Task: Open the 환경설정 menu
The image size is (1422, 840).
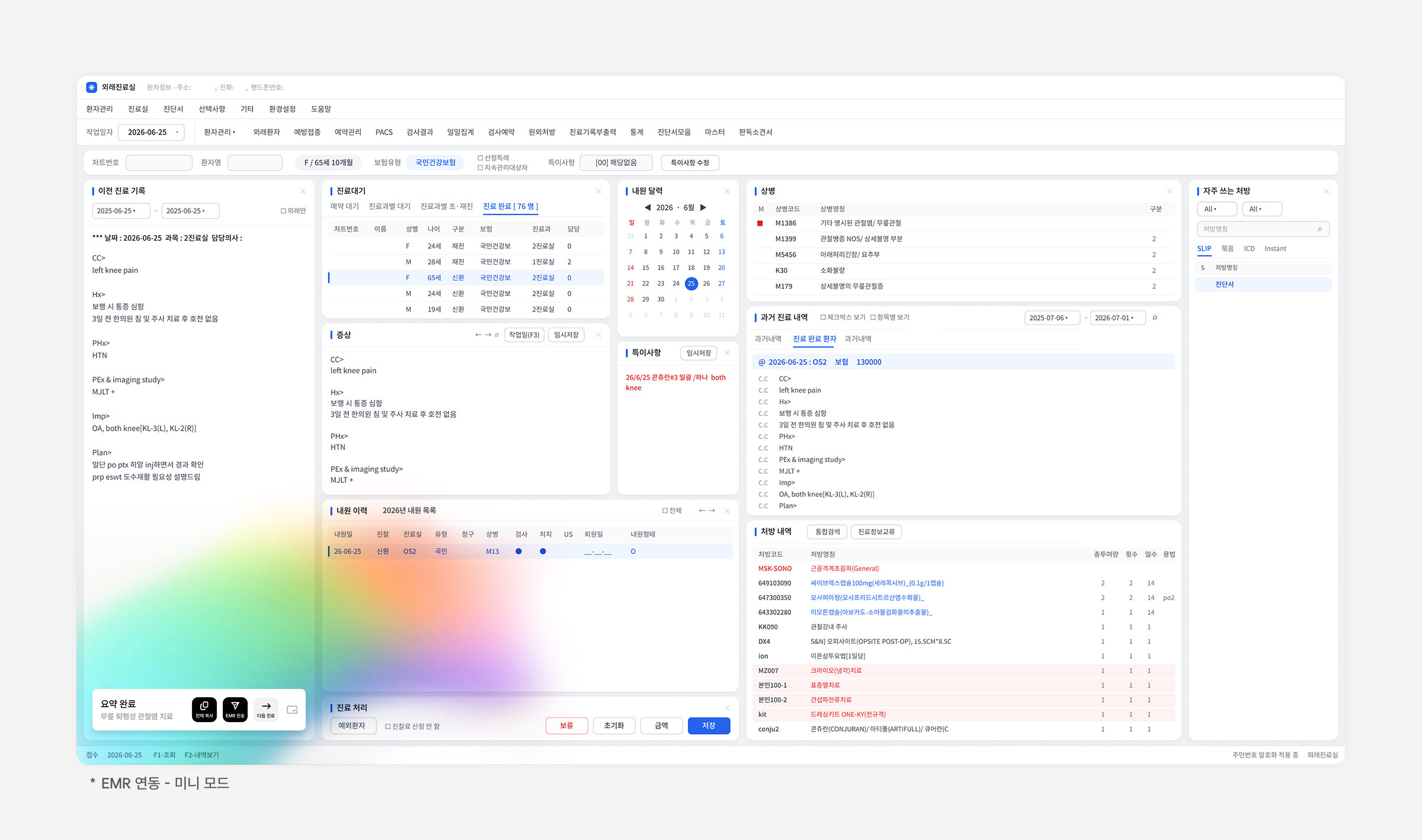Action: [x=282, y=109]
